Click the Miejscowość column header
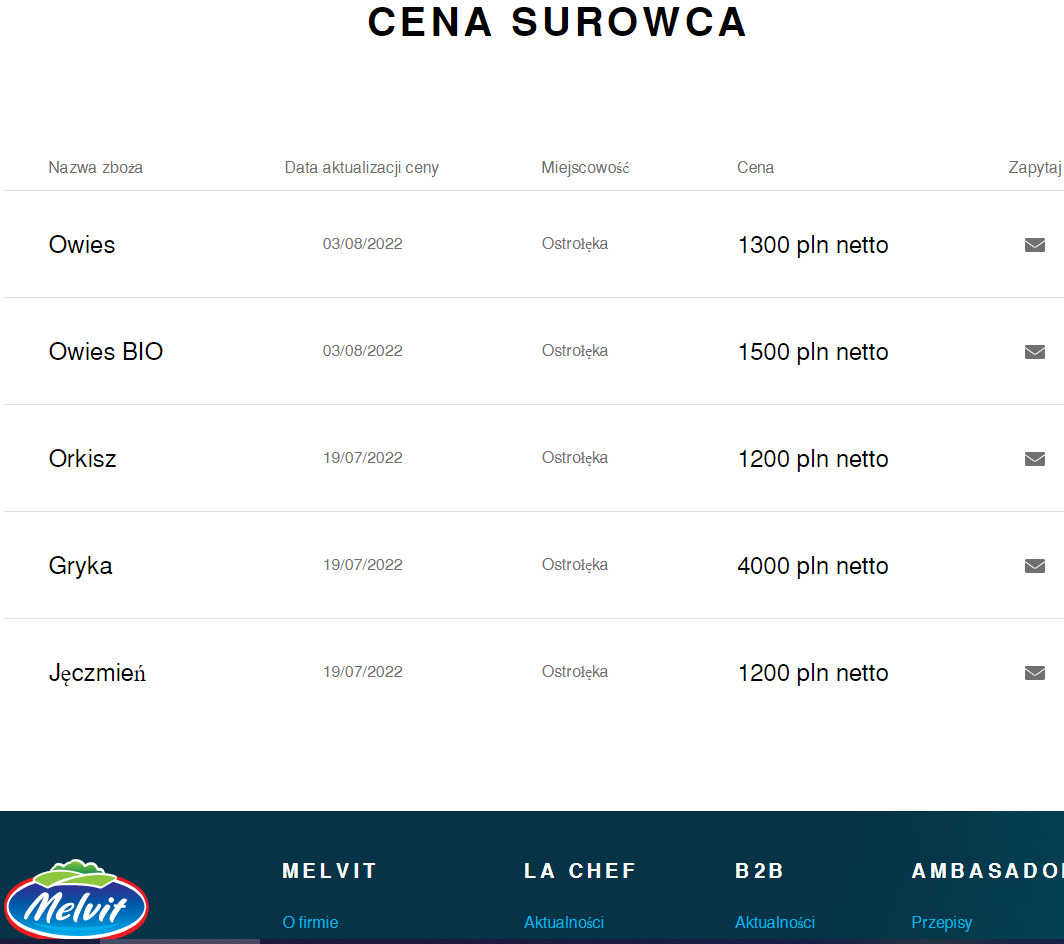 click(x=585, y=168)
